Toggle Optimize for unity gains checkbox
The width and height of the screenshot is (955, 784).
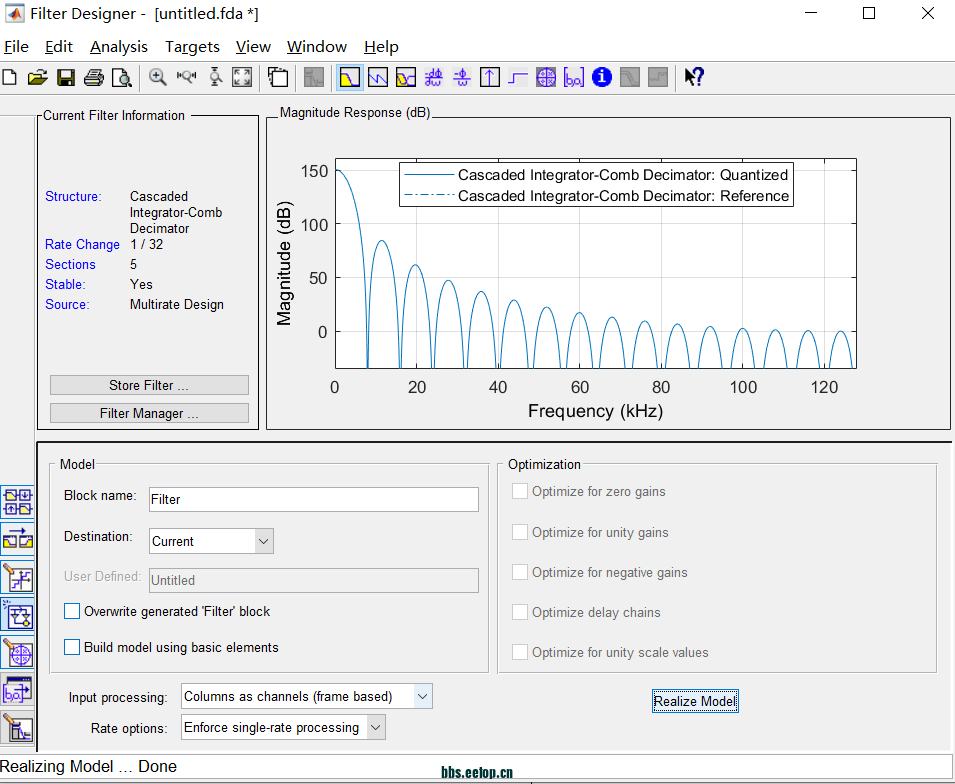click(x=520, y=532)
